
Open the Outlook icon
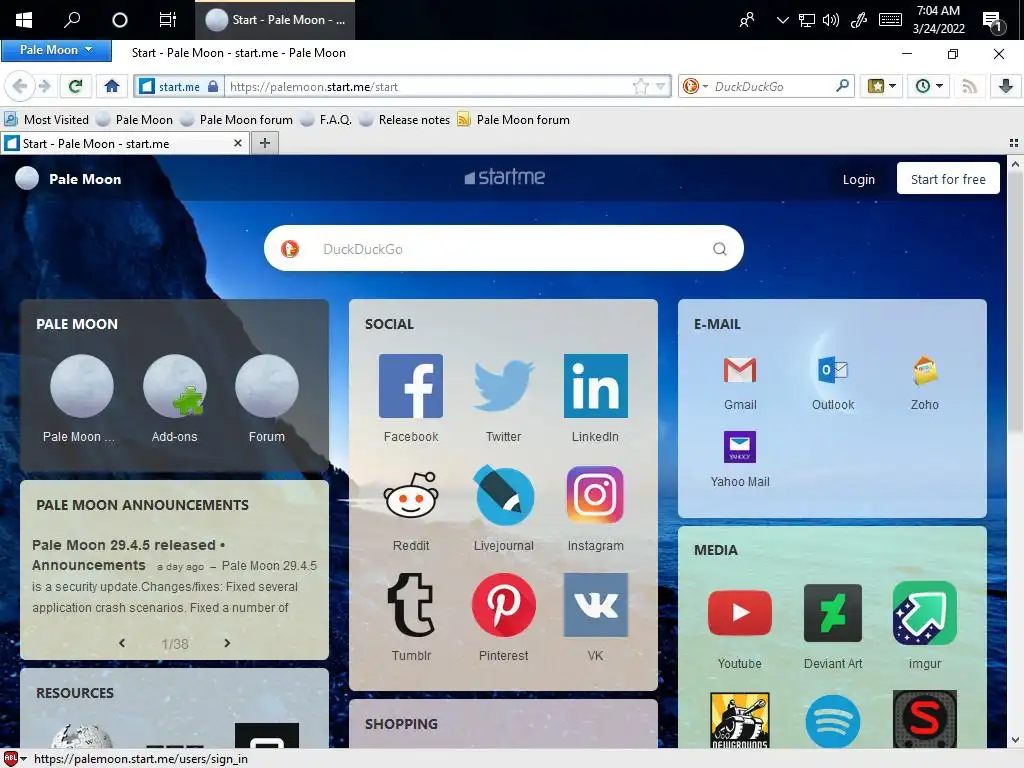tap(833, 370)
